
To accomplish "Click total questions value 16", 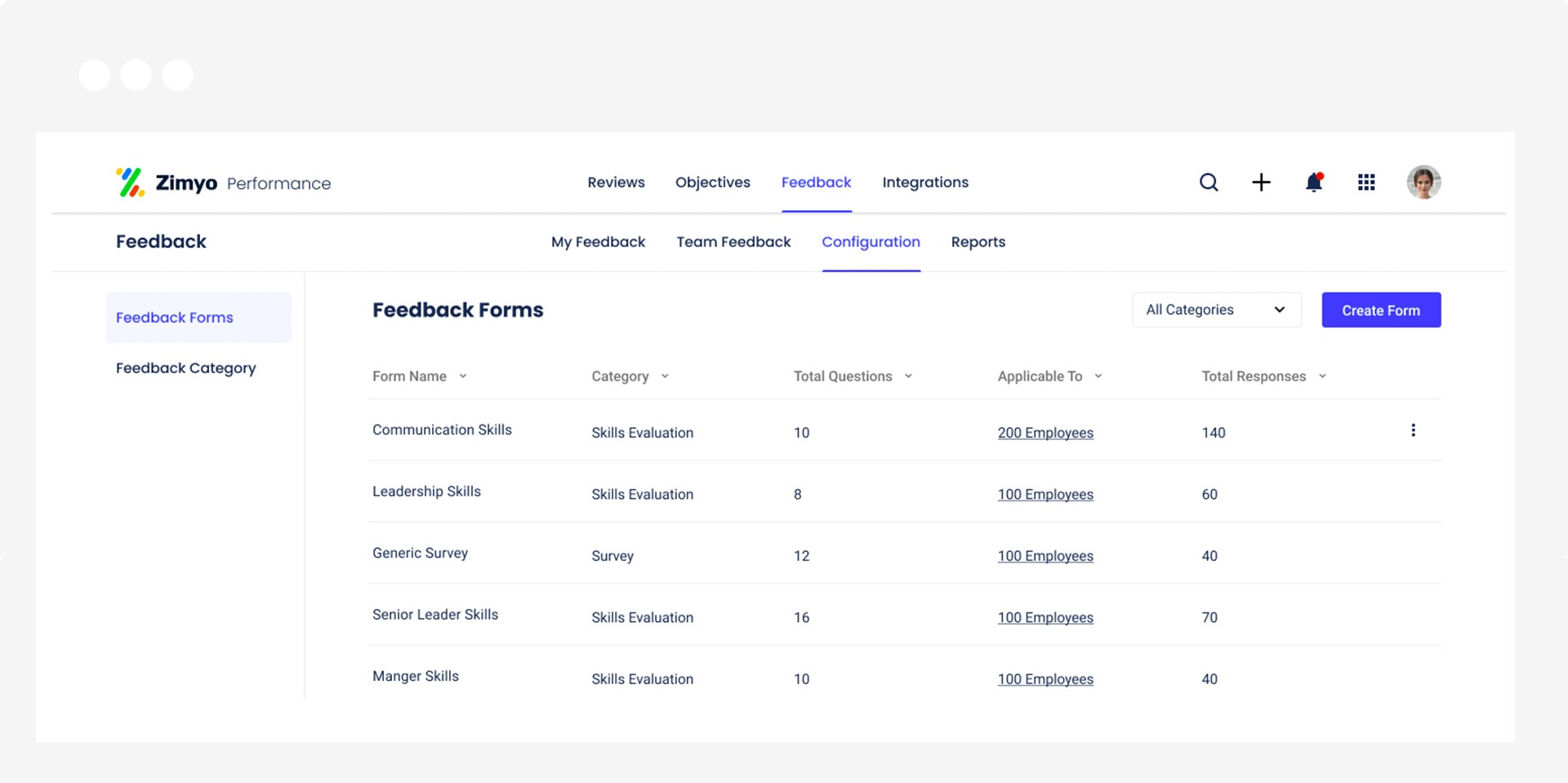I will (x=802, y=617).
